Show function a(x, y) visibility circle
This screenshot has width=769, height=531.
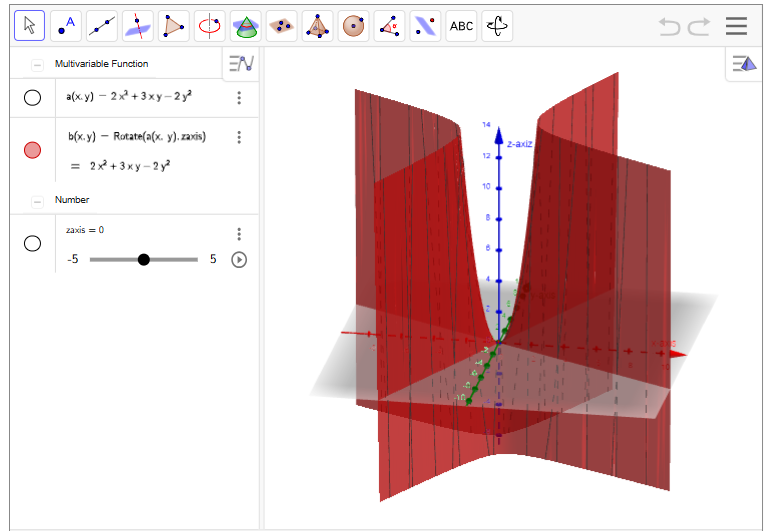tap(32, 97)
